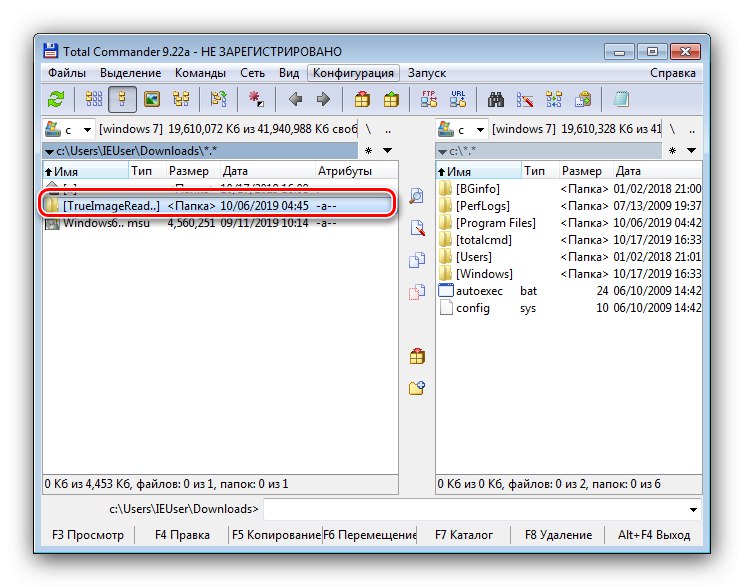Screen dimensions: 744x587
Task: Show directory tree view icon
Action: click(x=181, y=99)
